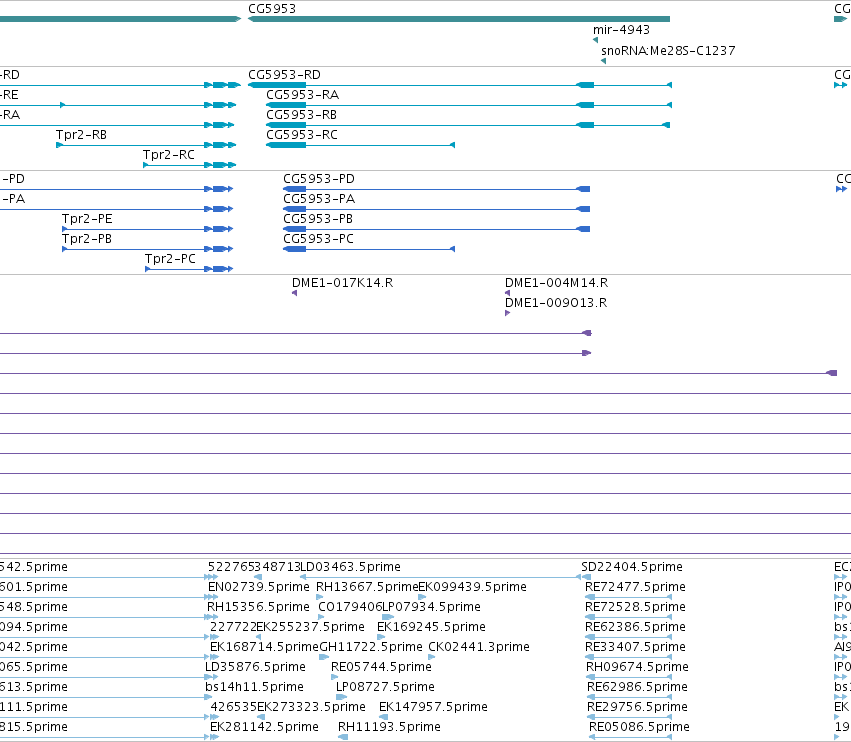
Task: Select the EK099439.5prime EST label
Action: (473, 587)
